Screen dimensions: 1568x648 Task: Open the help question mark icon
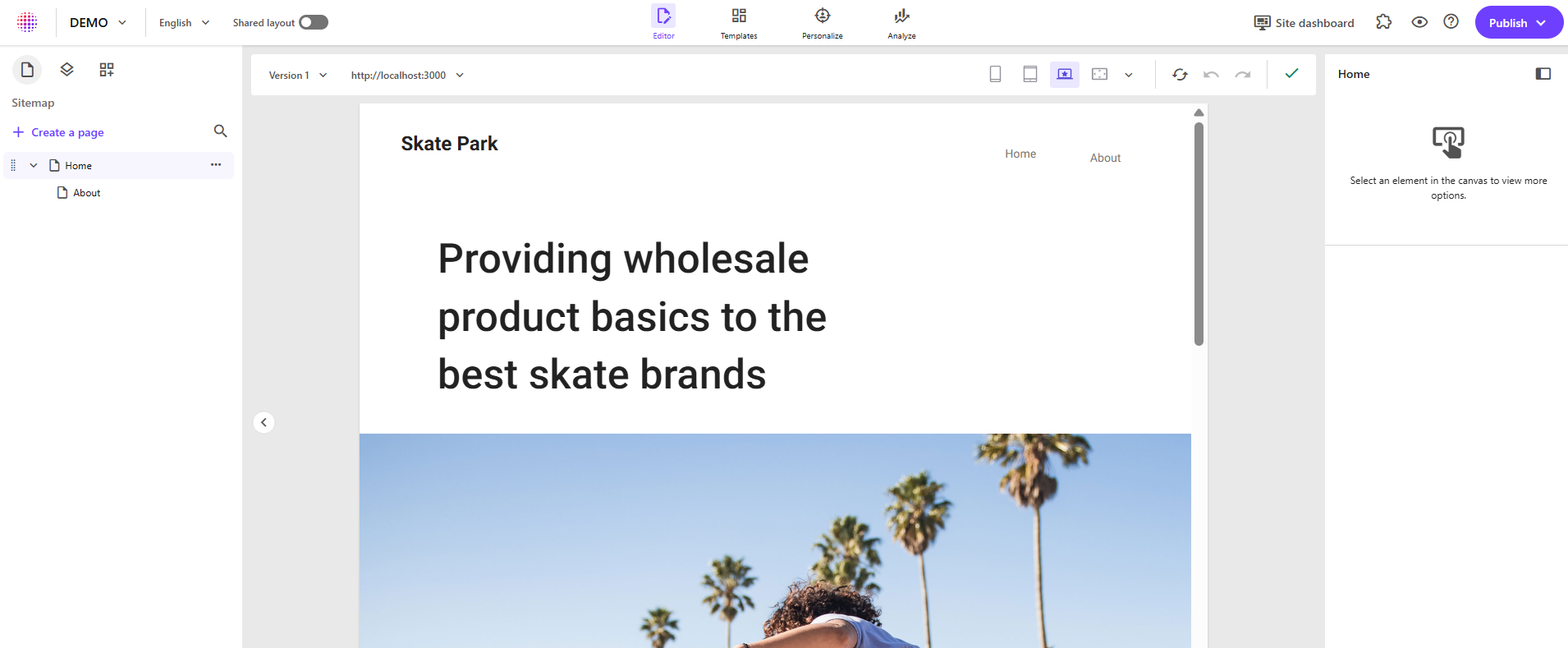tap(1451, 22)
